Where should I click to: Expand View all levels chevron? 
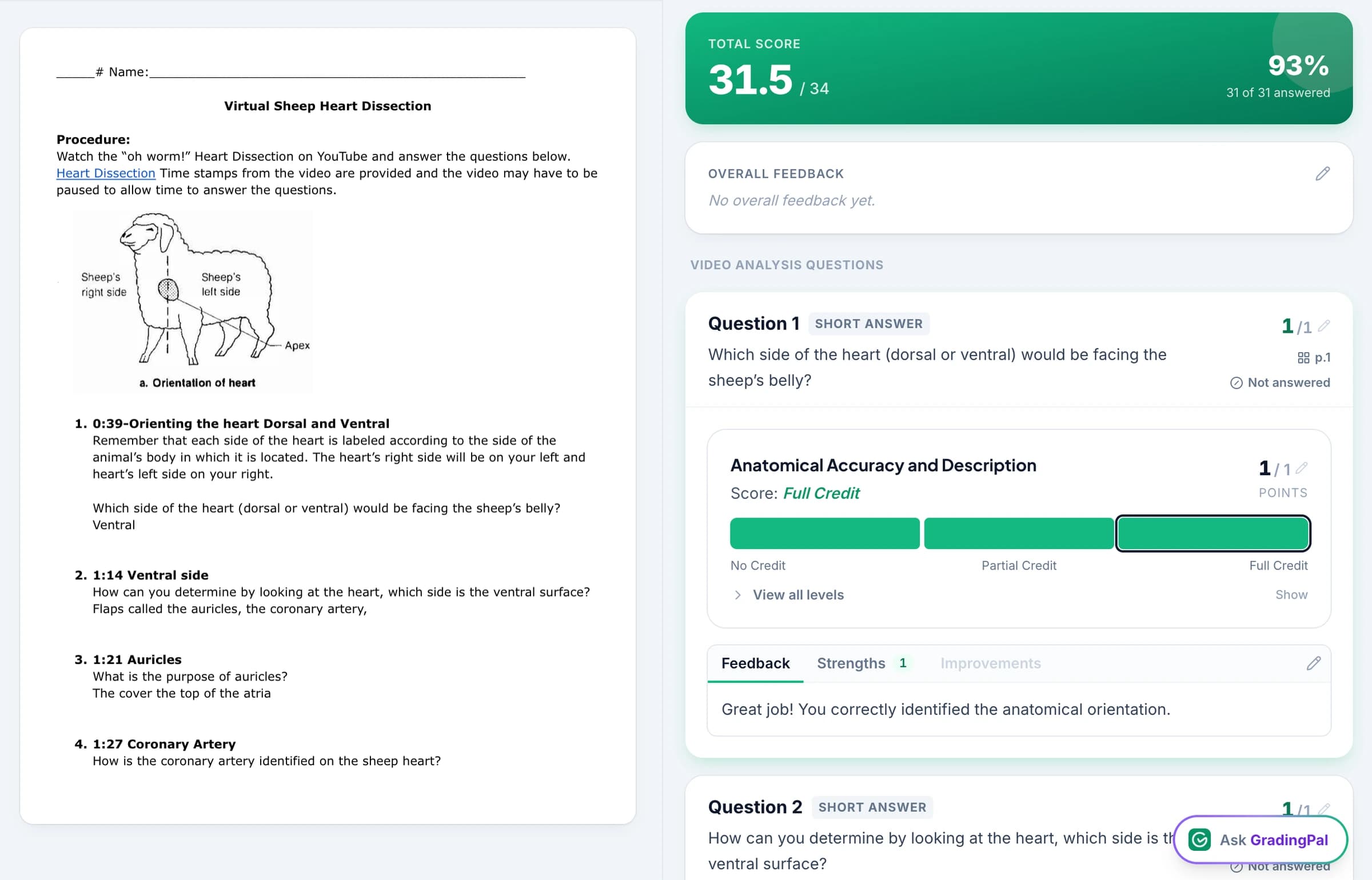[x=737, y=595]
